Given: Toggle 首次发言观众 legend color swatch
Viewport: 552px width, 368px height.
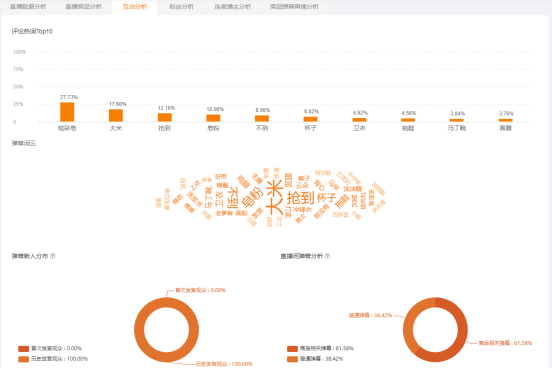Looking at the screenshot, I should tap(24, 349).
